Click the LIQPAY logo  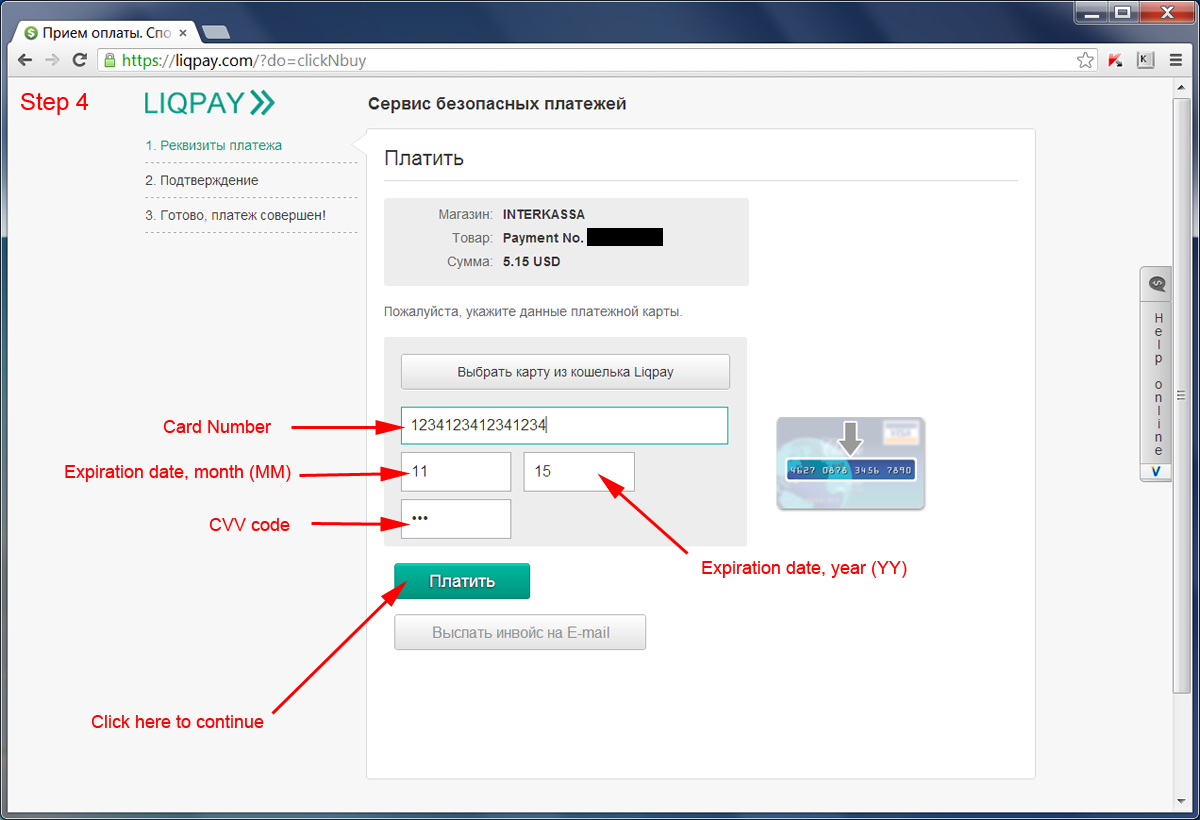coord(209,102)
